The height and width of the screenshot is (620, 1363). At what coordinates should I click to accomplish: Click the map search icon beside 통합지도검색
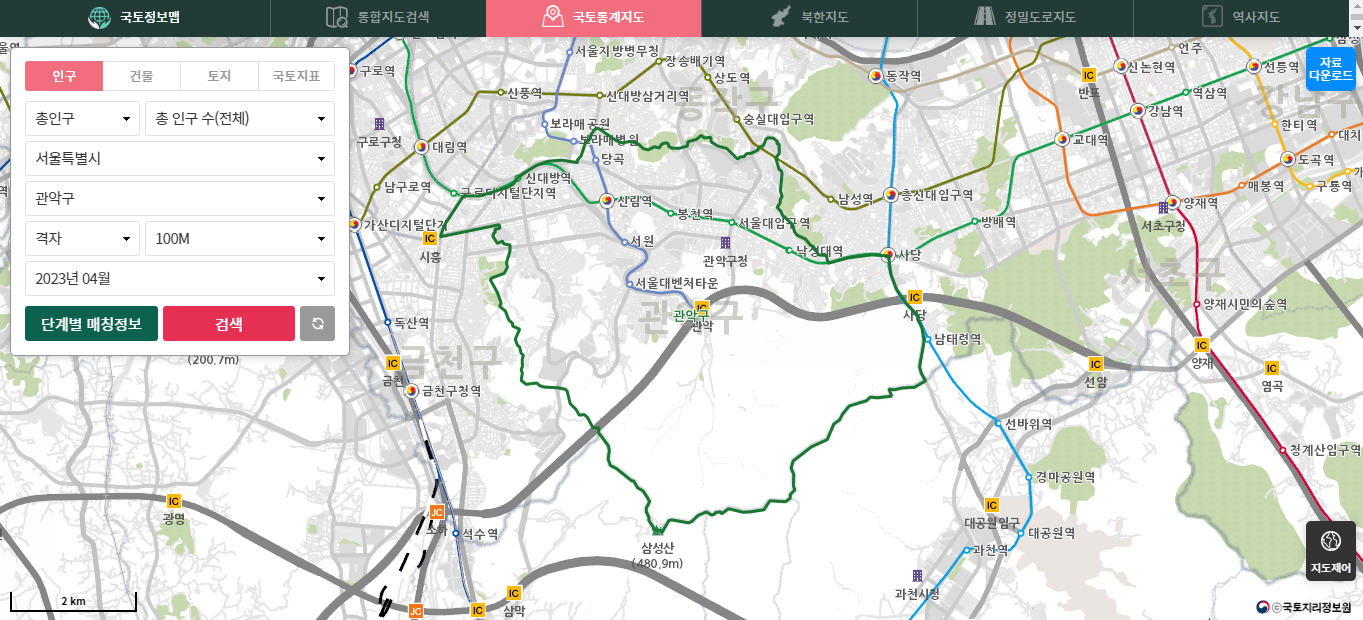337,17
